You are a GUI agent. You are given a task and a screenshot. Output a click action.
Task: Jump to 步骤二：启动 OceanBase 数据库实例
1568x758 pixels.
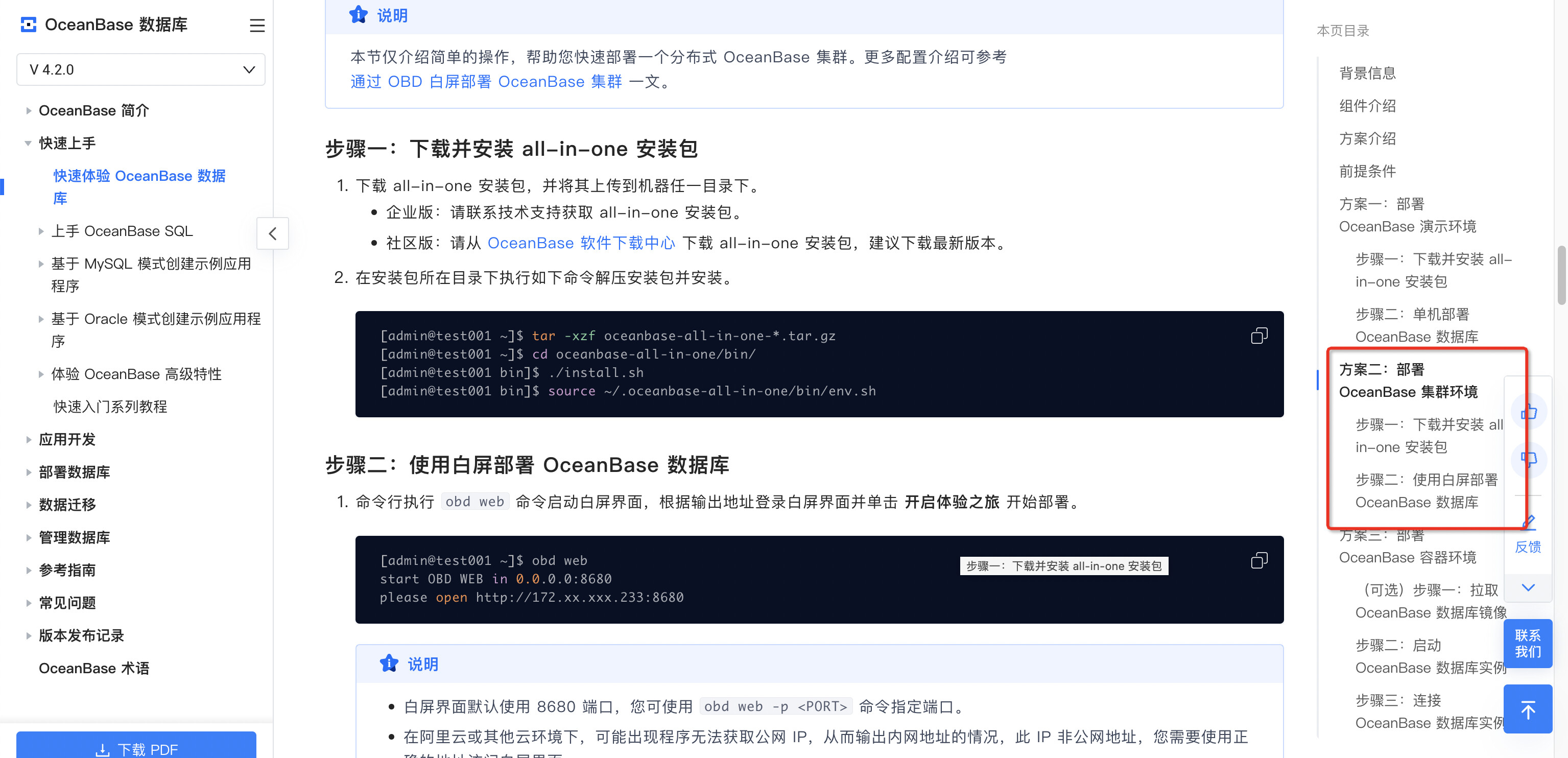pyautogui.click(x=1431, y=656)
